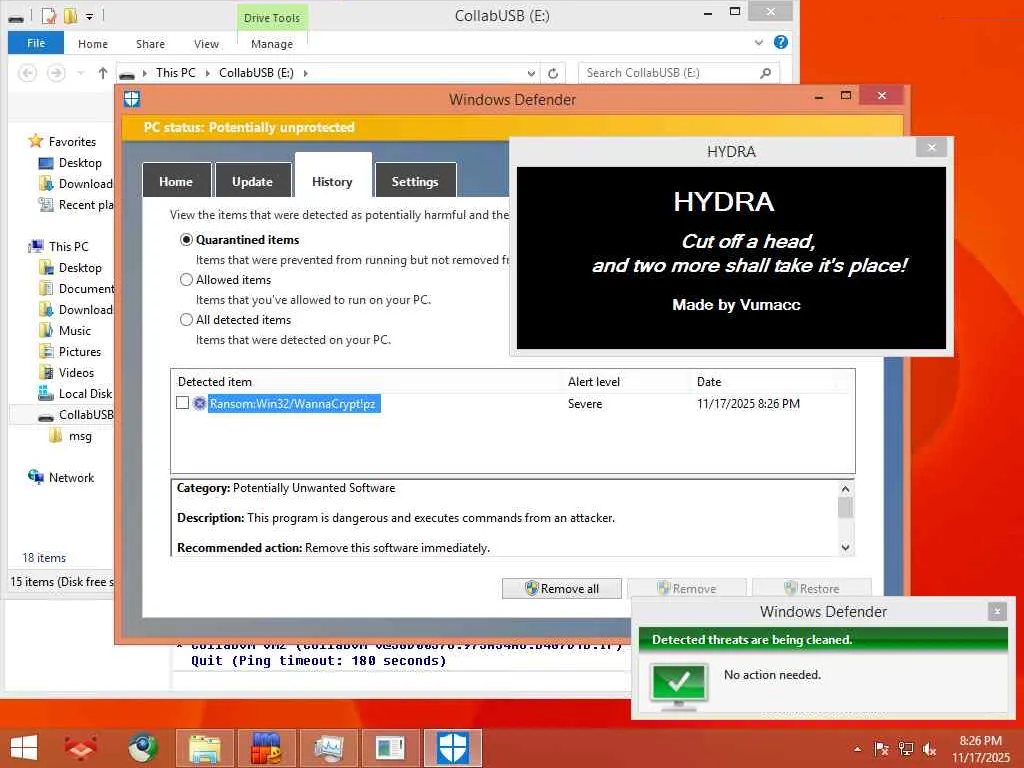The image size is (1024, 768).
Task: Close the HYDRA popup window
Action: pos(931,148)
